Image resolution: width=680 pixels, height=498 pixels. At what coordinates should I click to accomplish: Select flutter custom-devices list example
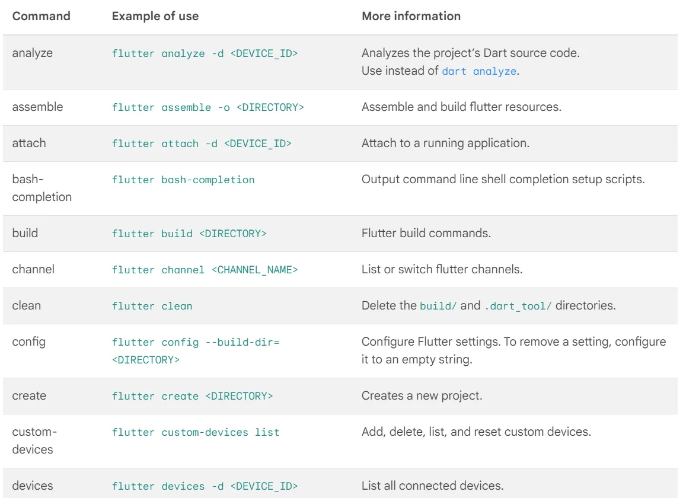pyautogui.click(x=196, y=432)
